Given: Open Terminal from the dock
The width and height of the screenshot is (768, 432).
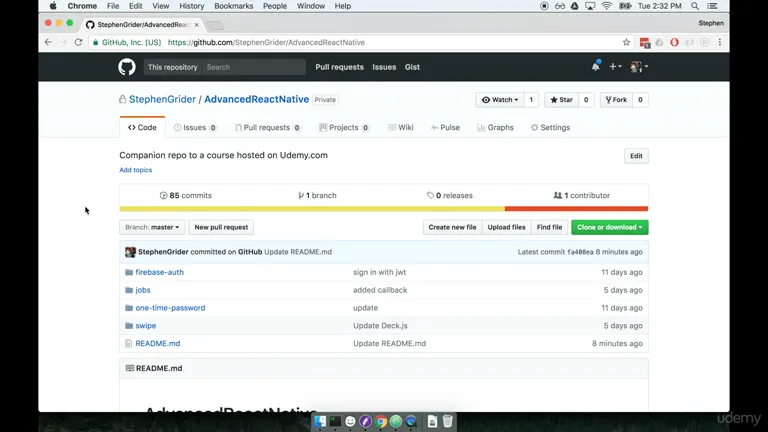Looking at the screenshot, I should pyautogui.click(x=335, y=421).
